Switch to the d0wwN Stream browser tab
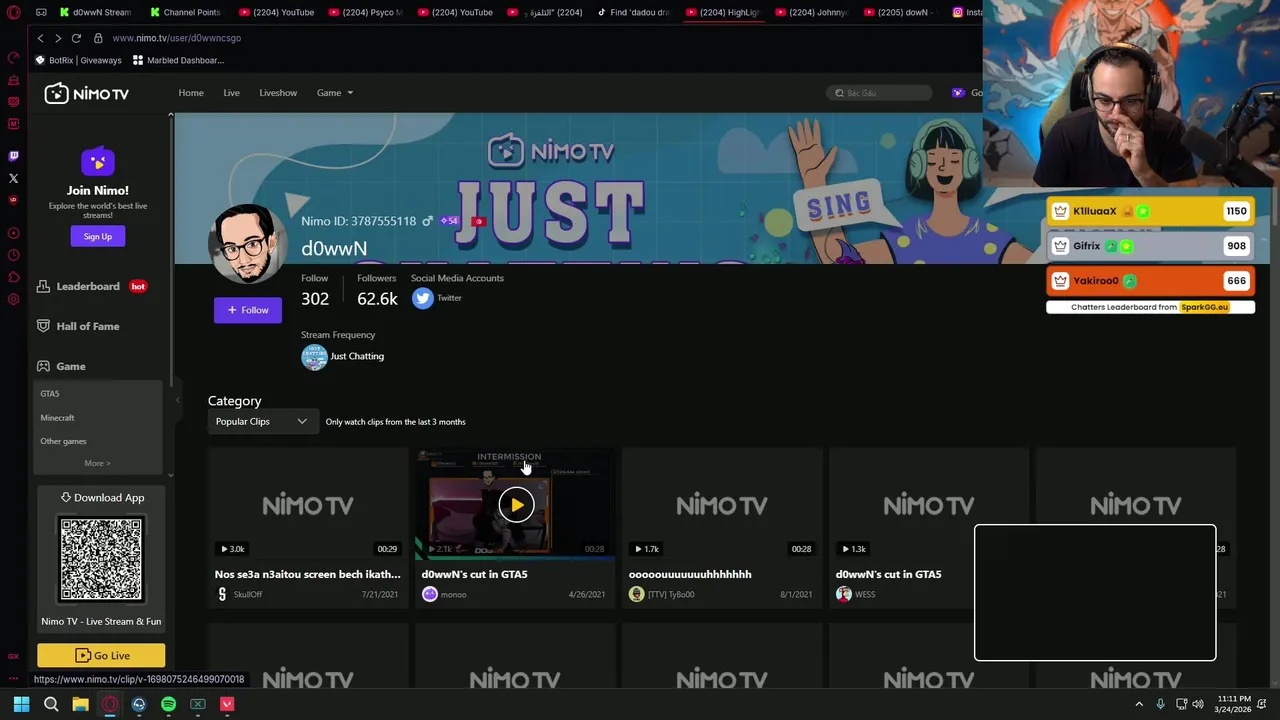The image size is (1280, 720). tap(95, 12)
